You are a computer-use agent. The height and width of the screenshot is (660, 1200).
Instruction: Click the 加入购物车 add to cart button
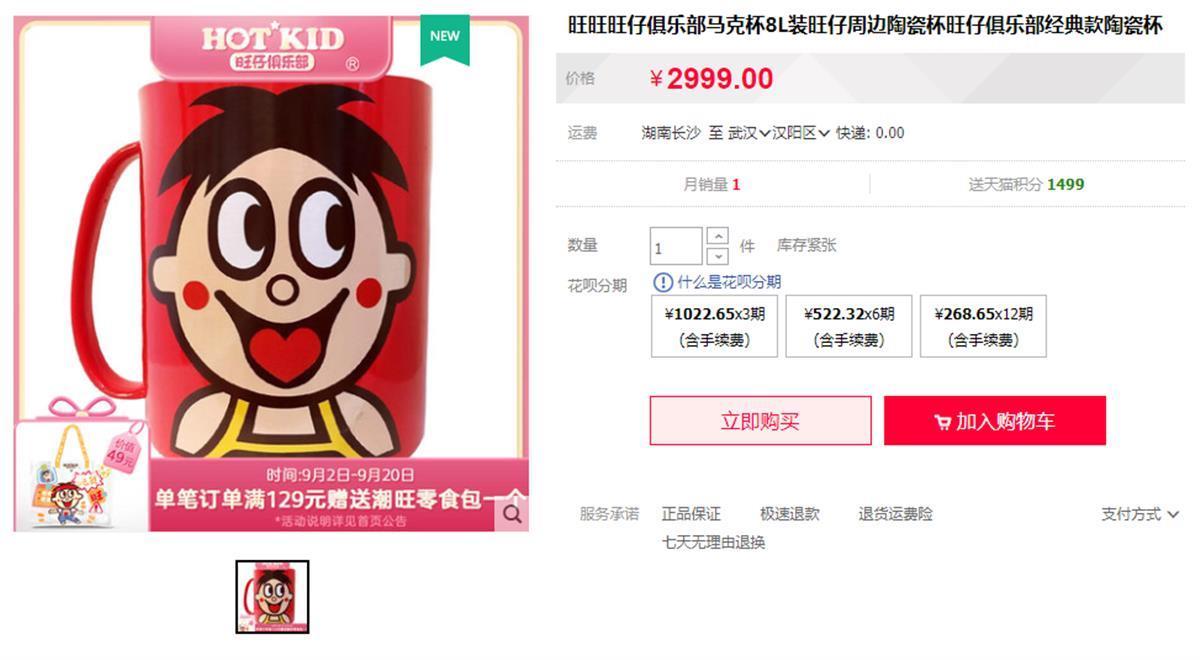[x=995, y=421]
